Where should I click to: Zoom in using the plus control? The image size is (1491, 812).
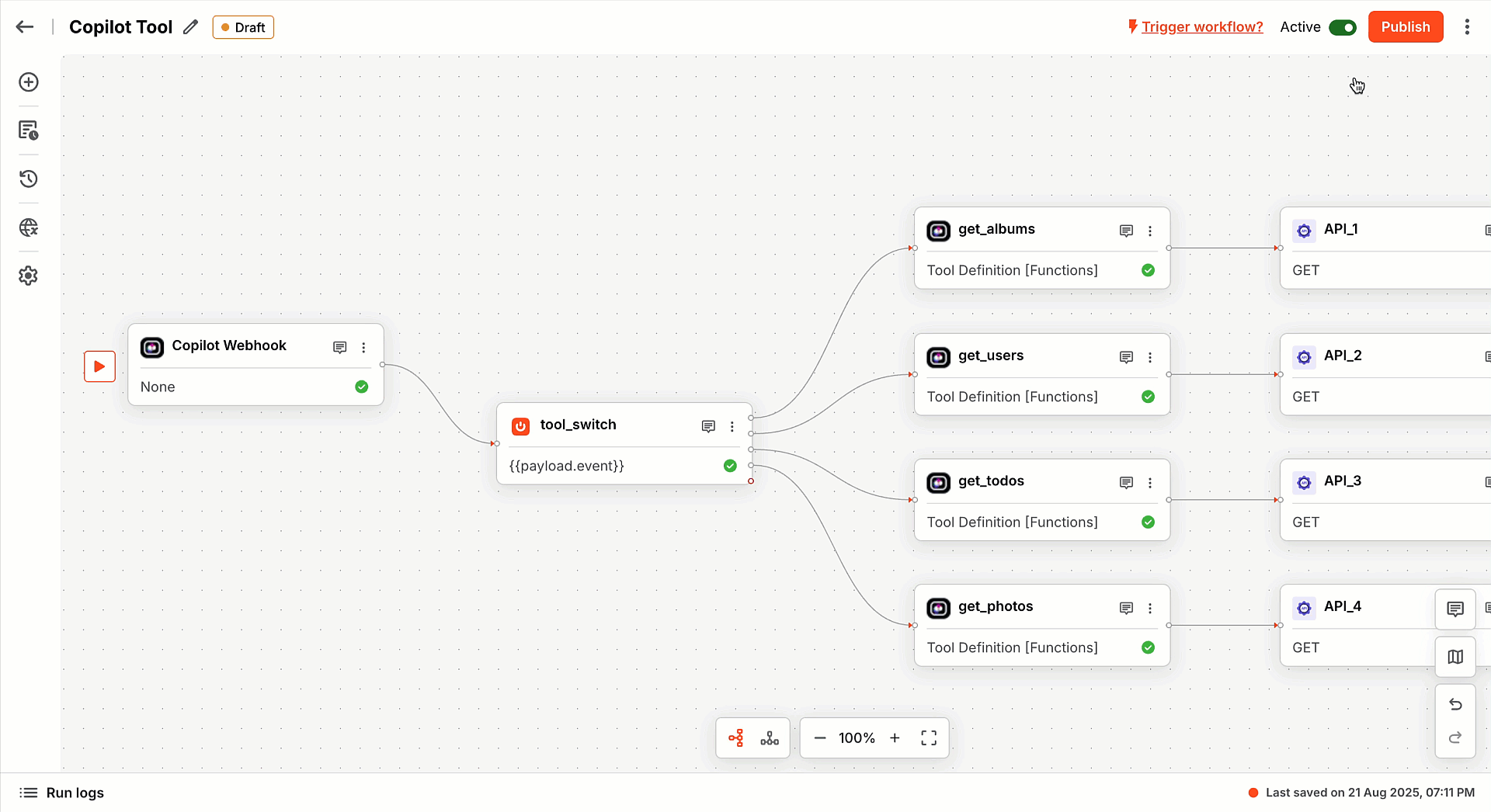click(895, 737)
